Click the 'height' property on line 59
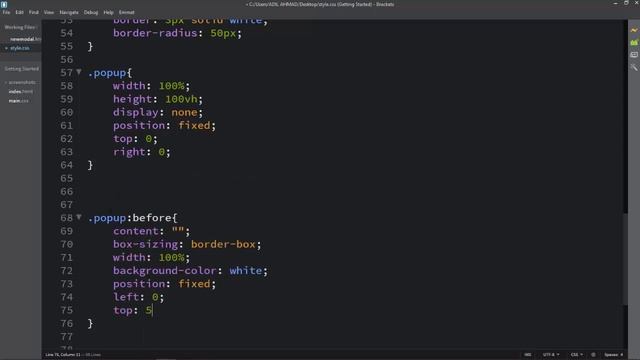The image size is (640, 360). pos(133,99)
